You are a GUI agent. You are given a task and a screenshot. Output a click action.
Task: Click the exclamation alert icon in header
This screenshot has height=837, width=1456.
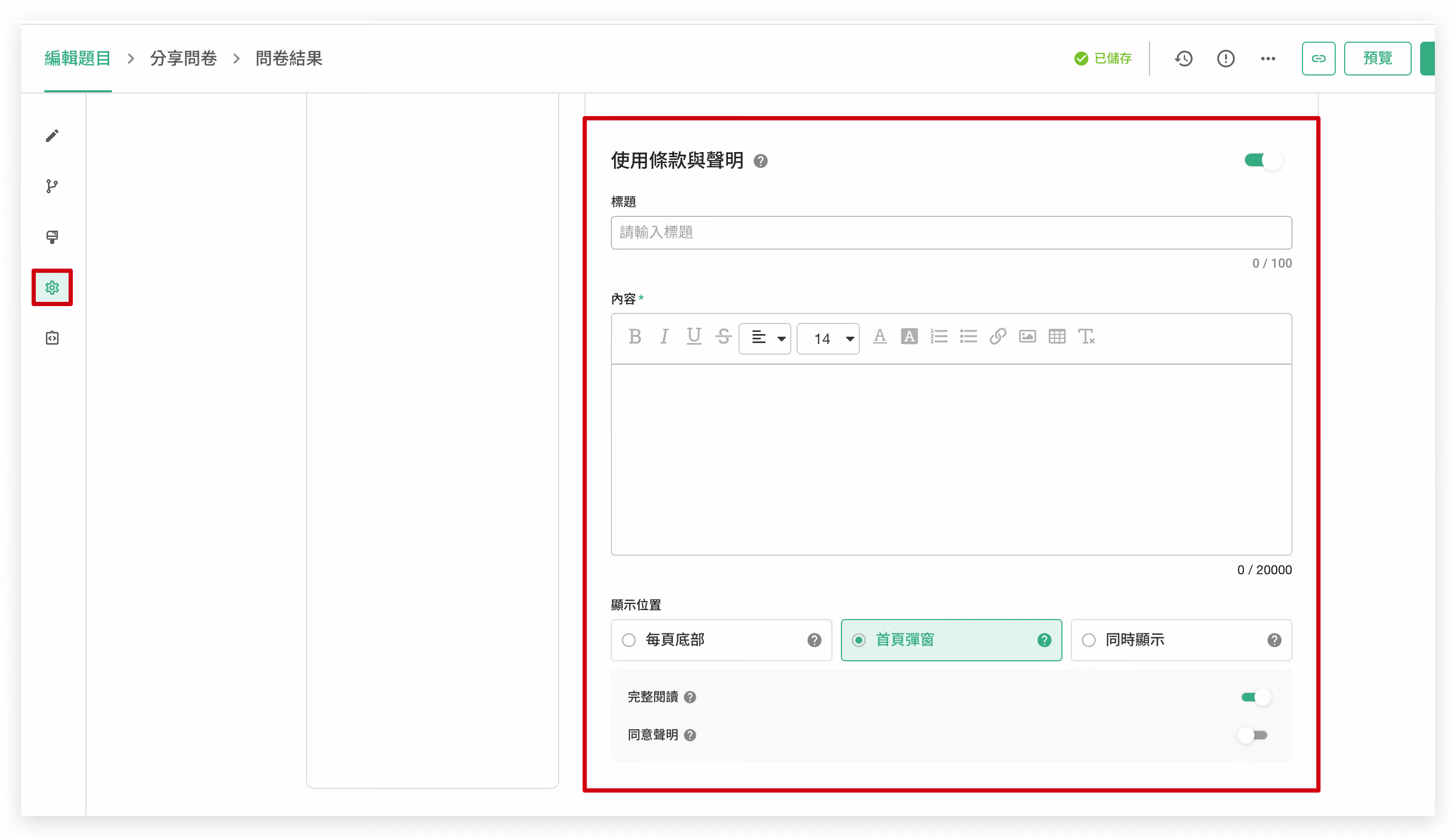[1225, 59]
